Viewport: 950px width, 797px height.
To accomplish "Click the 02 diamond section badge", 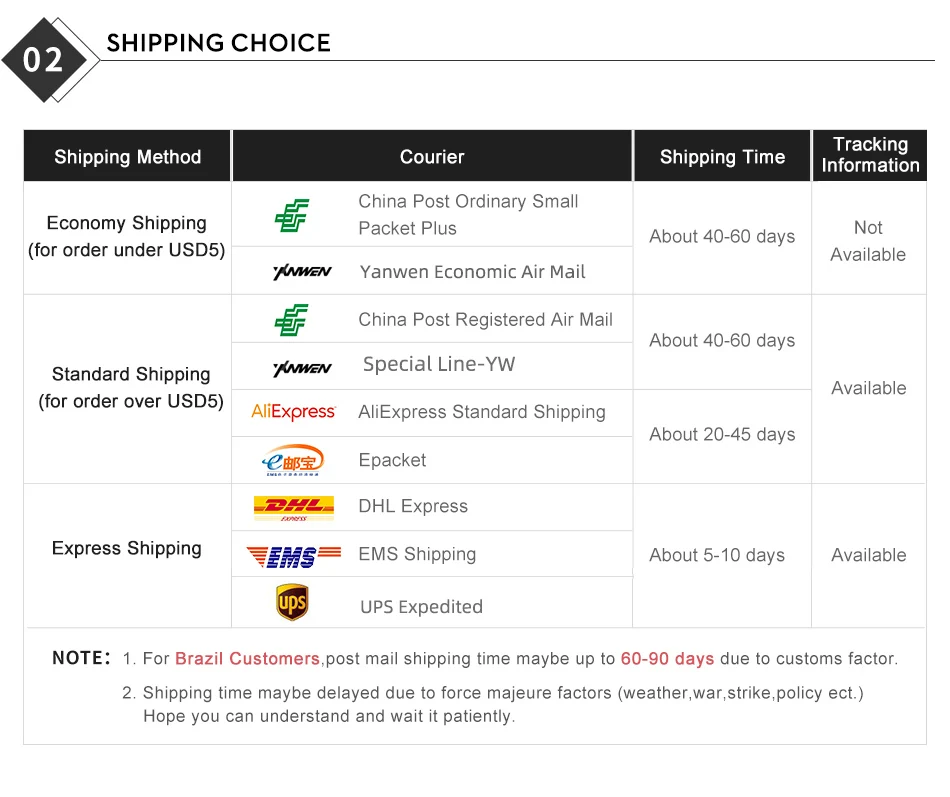I will 43,59.
